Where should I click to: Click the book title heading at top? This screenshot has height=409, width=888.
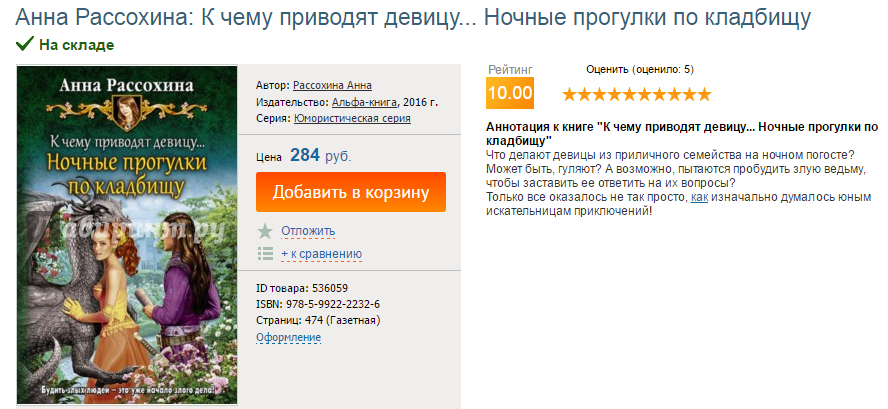click(x=427, y=17)
